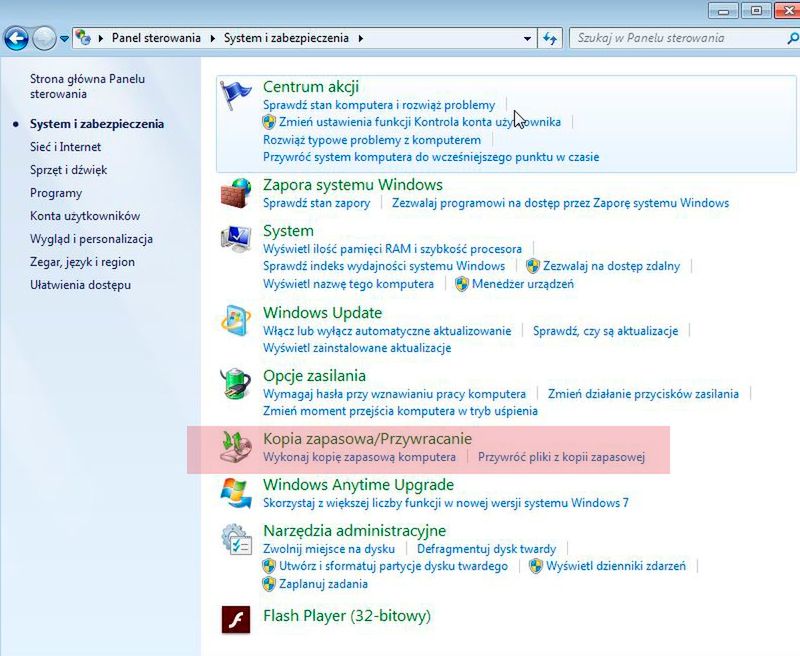The width and height of the screenshot is (800, 656).
Task: Click the refresh icon beside address bar
Action: pos(550,38)
